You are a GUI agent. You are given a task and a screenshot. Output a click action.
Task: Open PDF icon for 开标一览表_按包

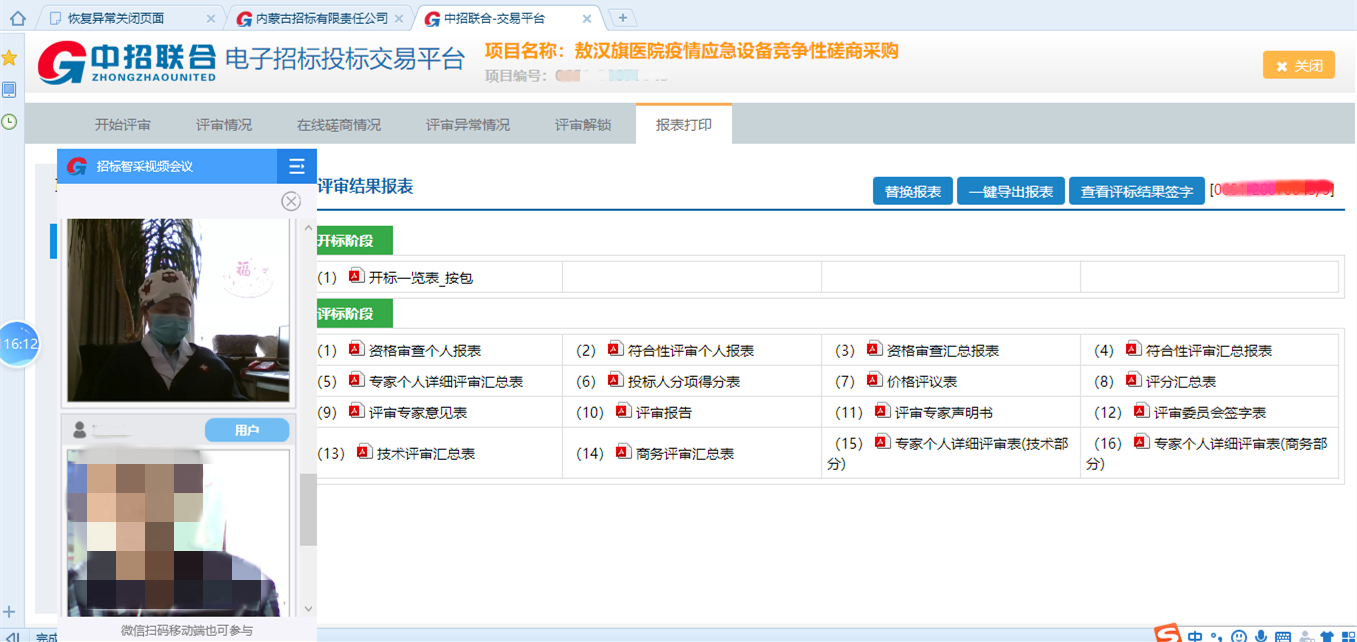click(x=356, y=277)
